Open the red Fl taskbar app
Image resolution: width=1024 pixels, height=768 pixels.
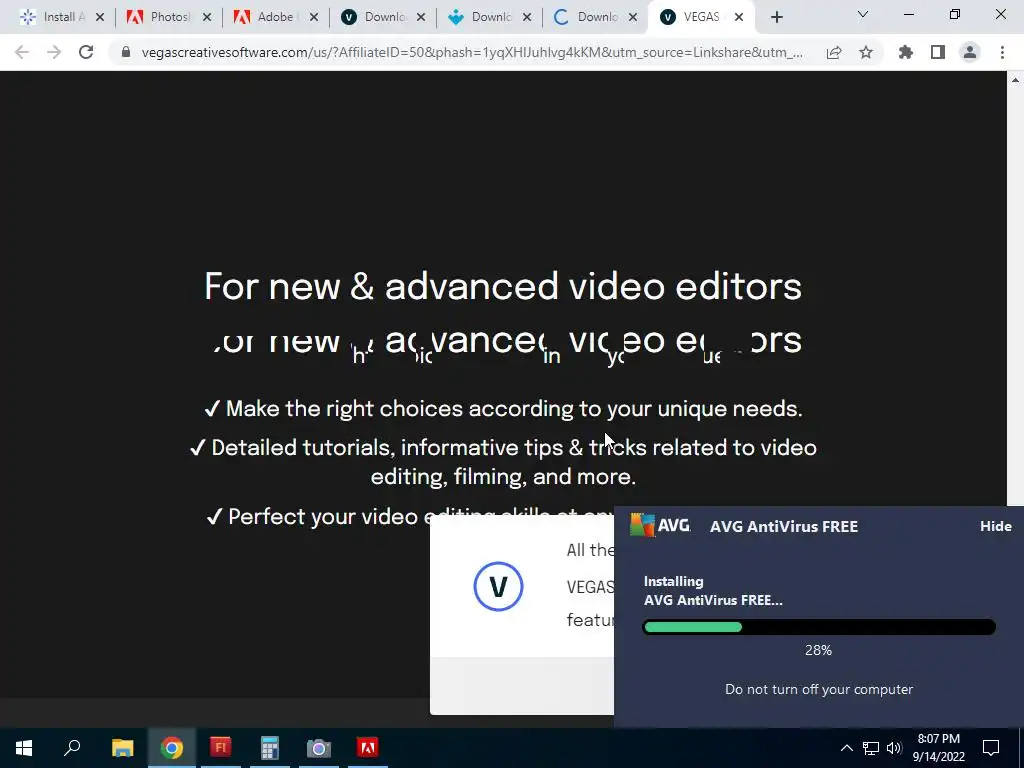(x=221, y=748)
